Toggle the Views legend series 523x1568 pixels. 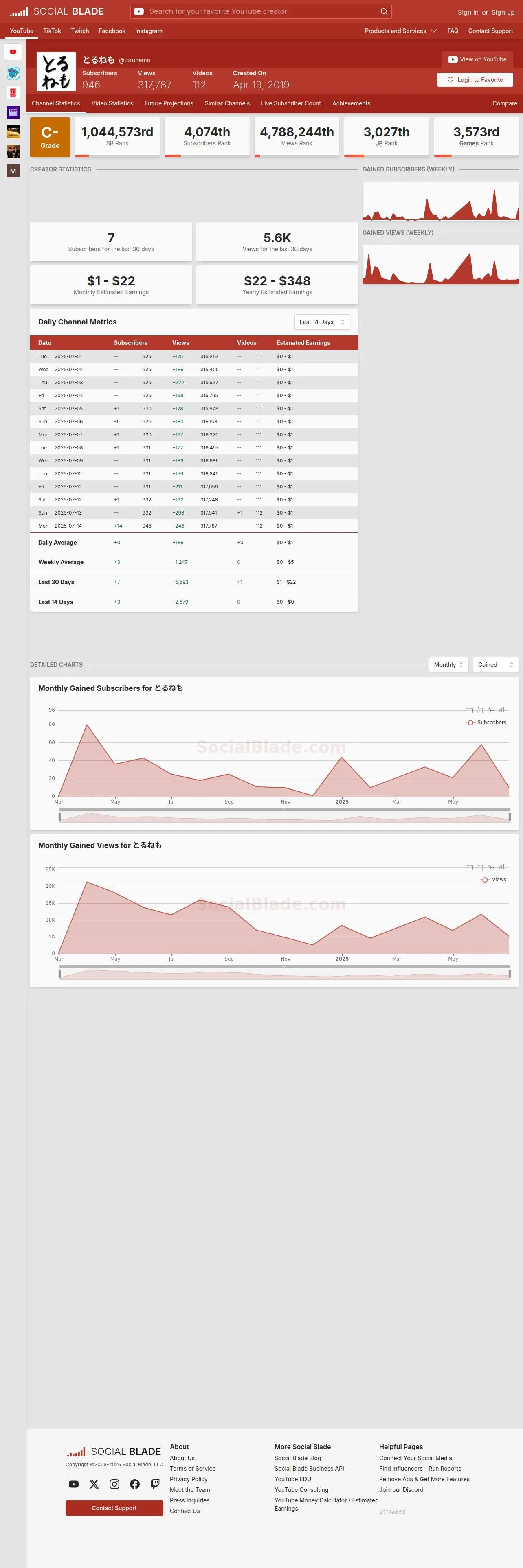point(493,880)
